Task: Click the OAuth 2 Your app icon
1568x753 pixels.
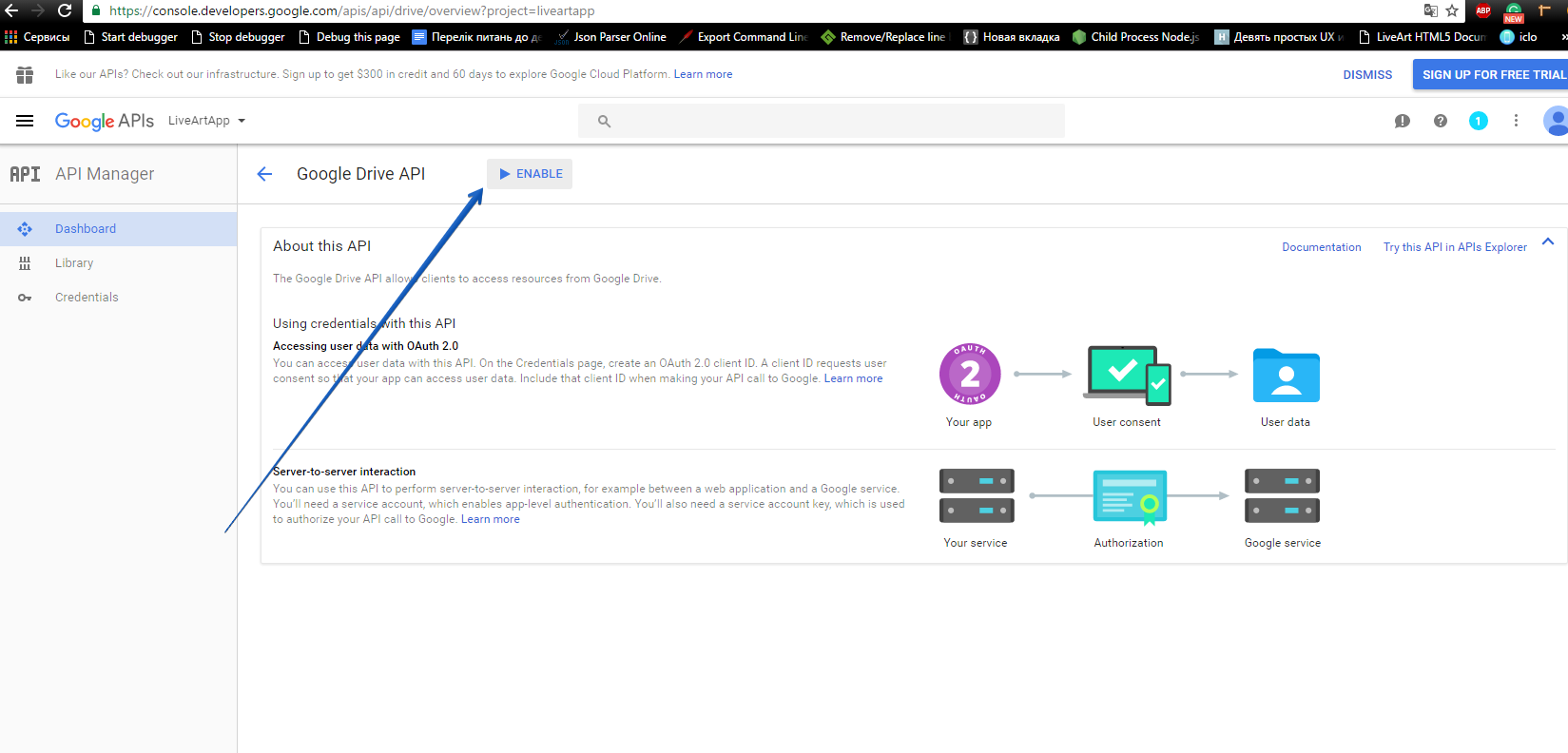Action: tap(970, 374)
